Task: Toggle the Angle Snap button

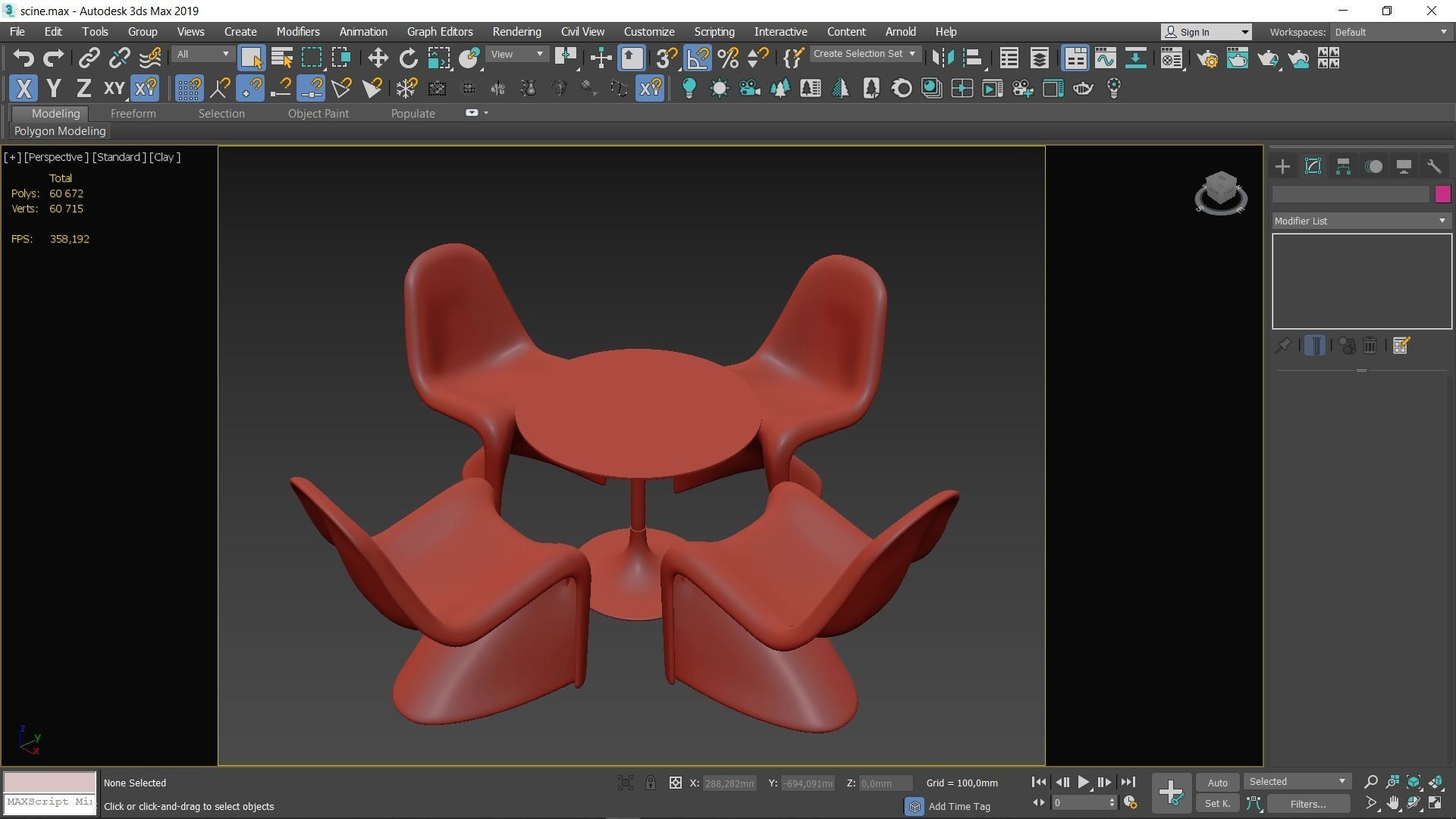Action: pyautogui.click(x=697, y=58)
